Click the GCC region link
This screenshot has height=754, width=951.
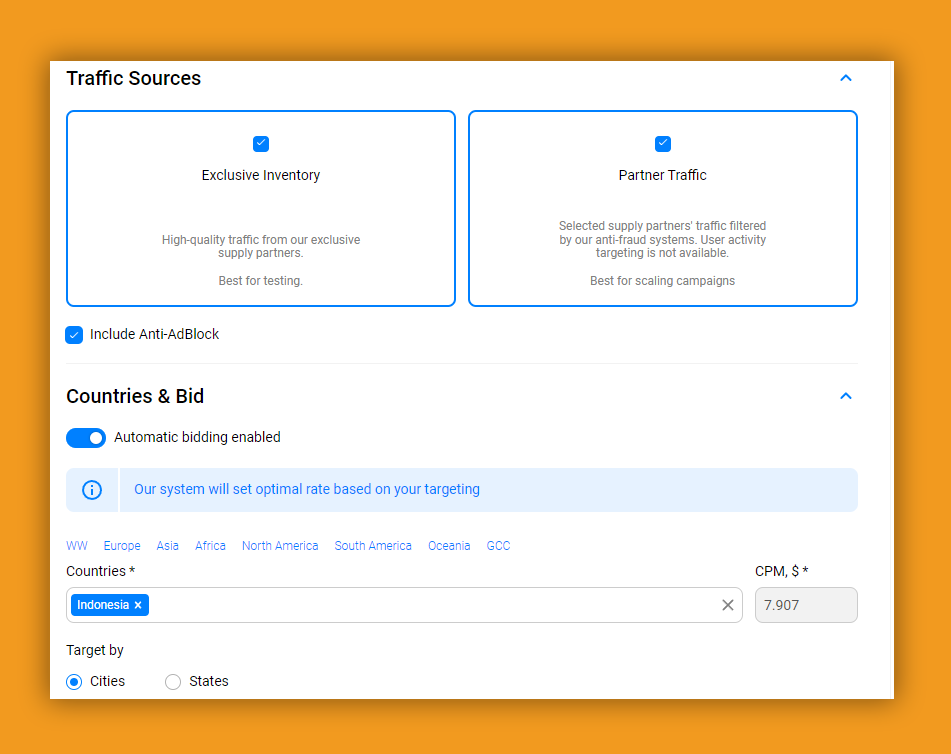(498, 546)
